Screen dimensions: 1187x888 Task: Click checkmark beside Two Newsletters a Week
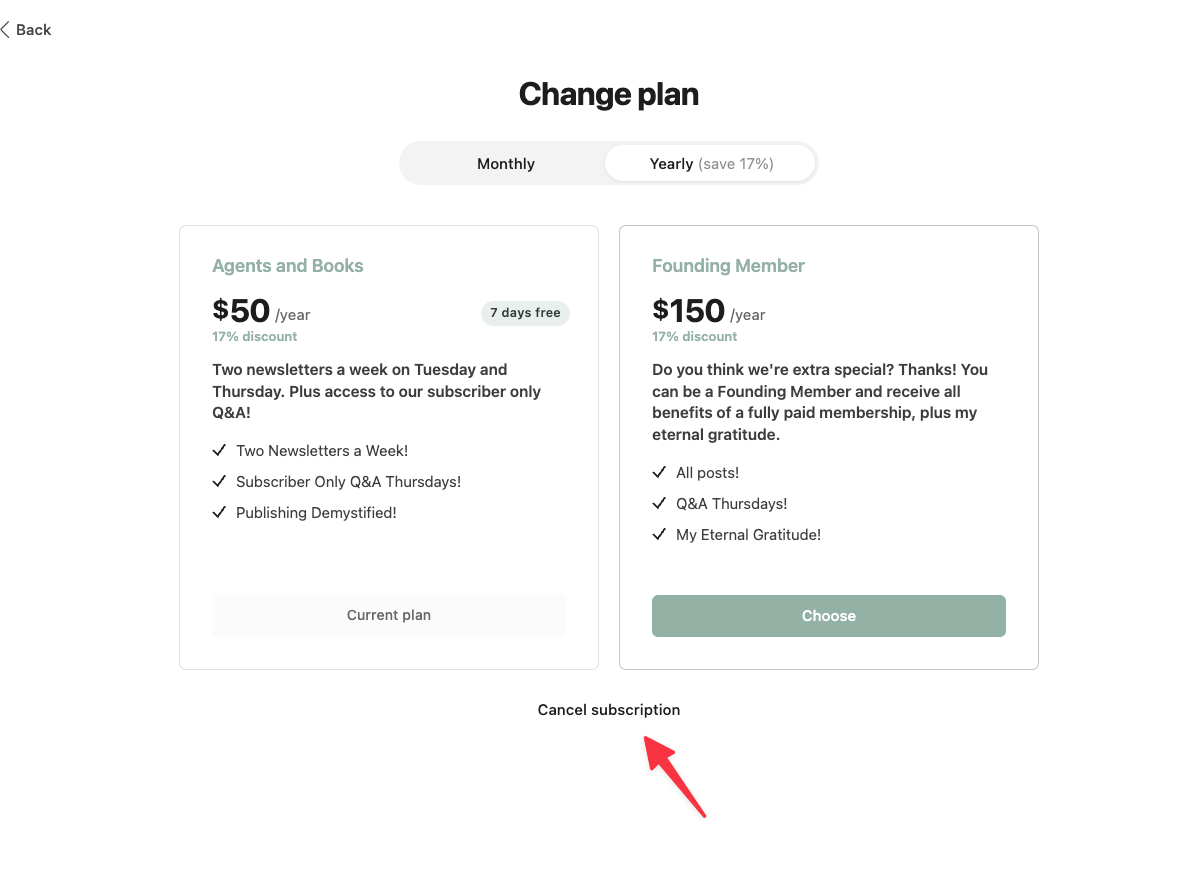[220, 451]
